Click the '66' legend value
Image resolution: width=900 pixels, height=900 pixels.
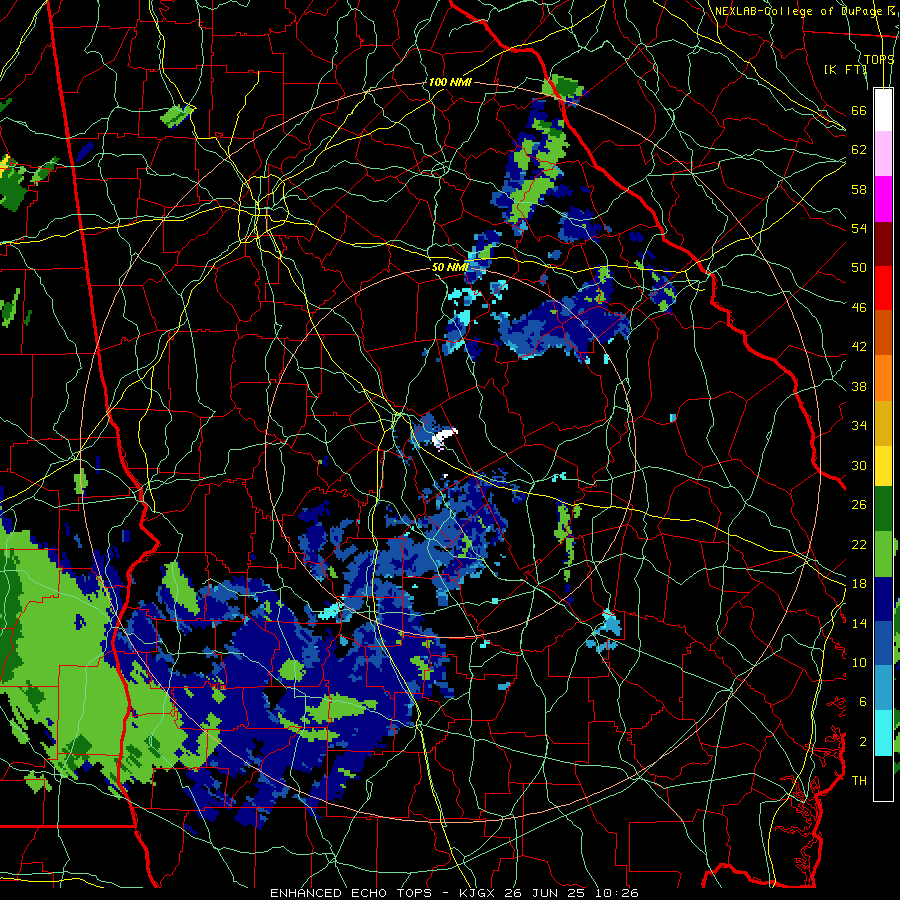(x=859, y=110)
